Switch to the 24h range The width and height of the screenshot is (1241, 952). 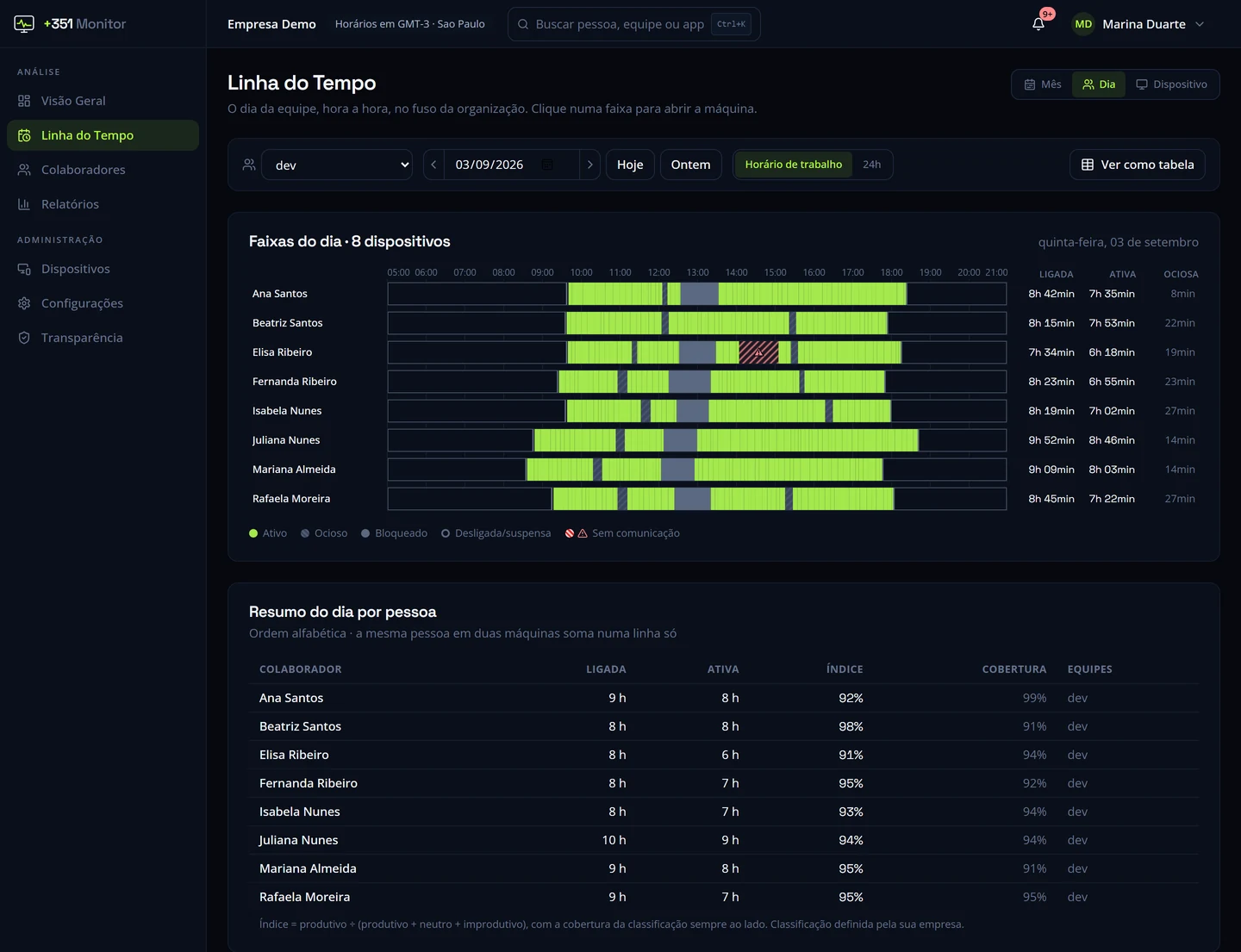[872, 165]
